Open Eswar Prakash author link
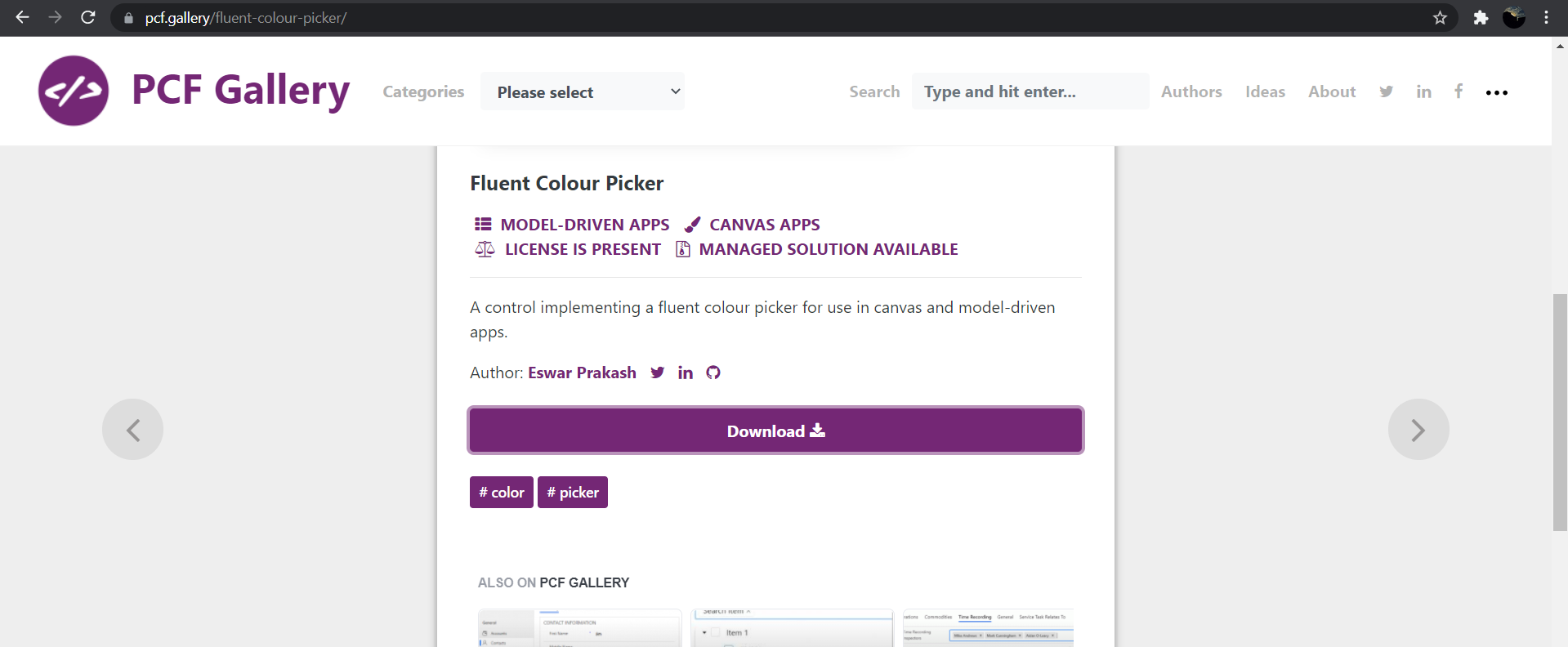This screenshot has width=1568, height=647. point(582,373)
